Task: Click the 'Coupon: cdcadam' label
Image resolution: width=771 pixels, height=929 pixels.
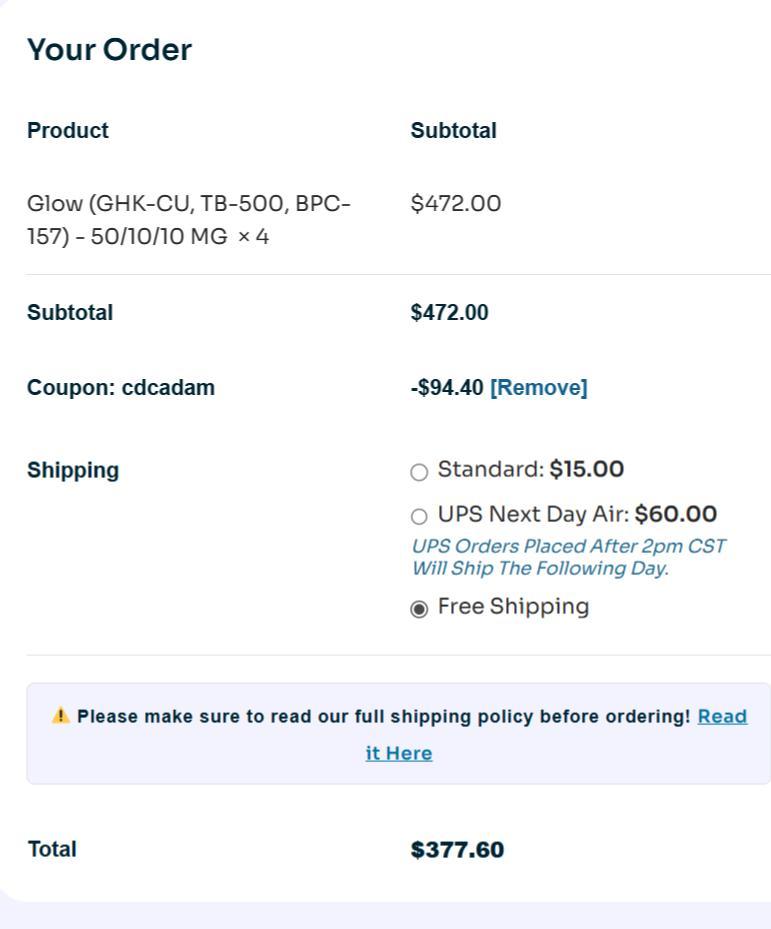Action: (120, 388)
